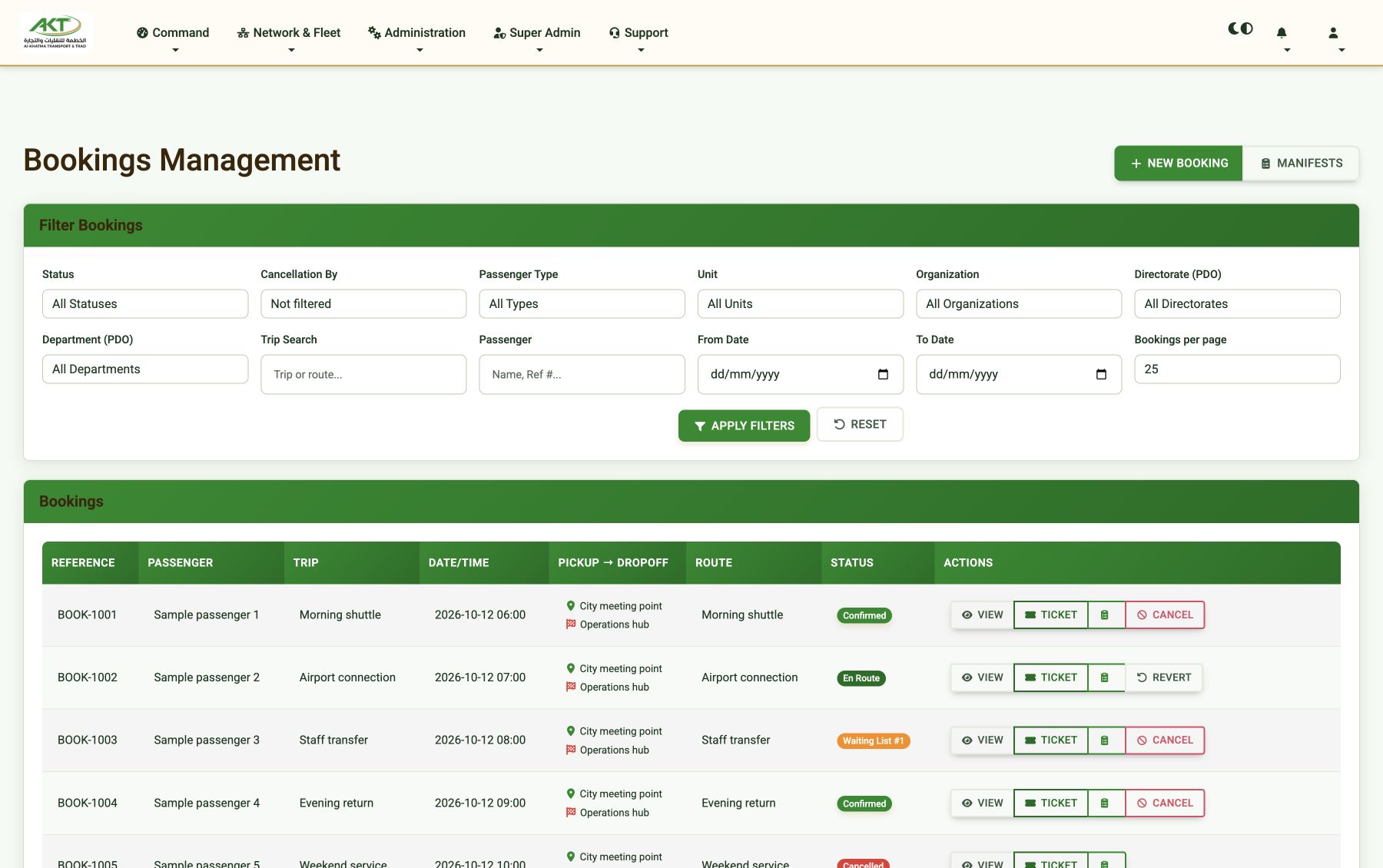Click the manifest clipboard icon for BOOK-1001

[x=1106, y=615]
